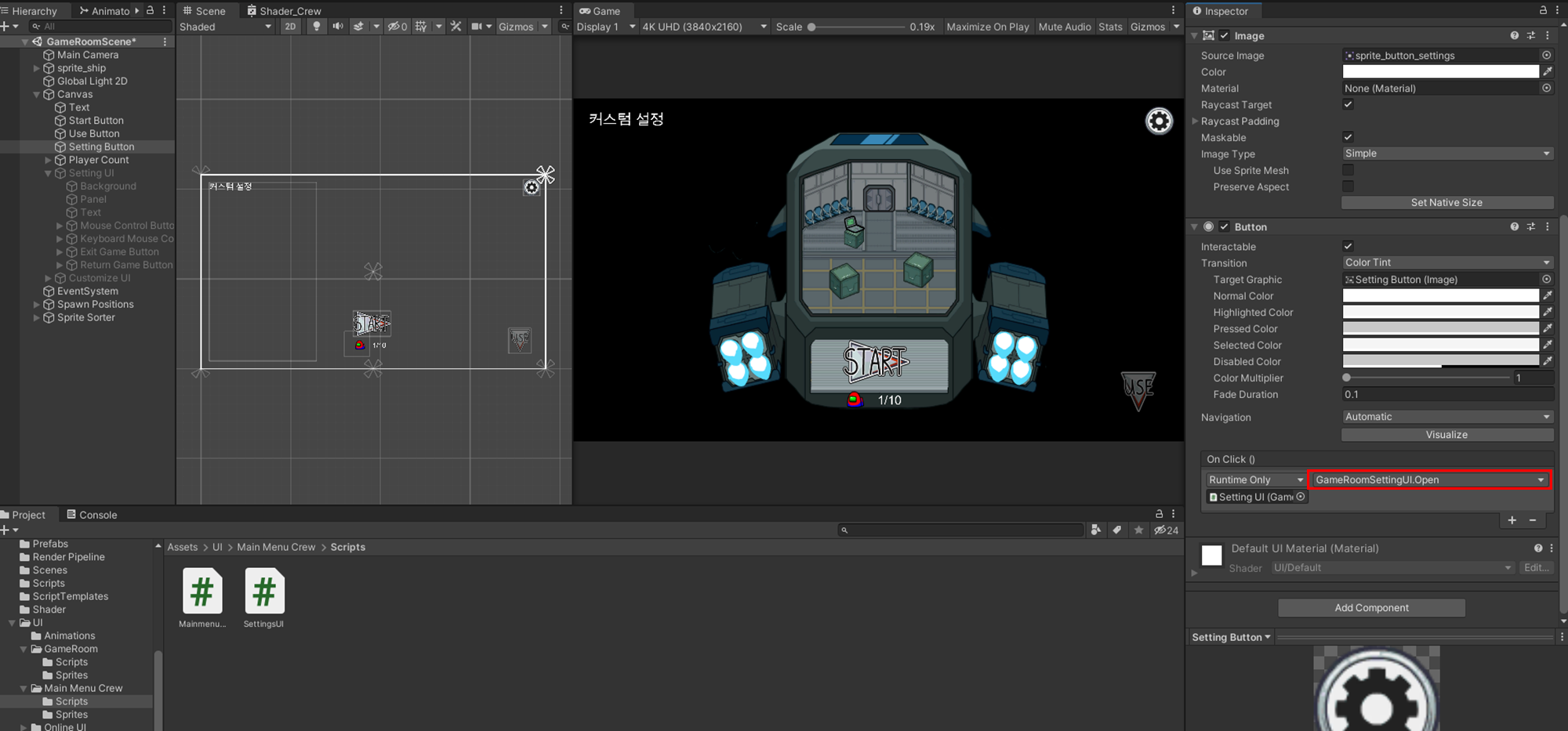Open Scene camera settings icon
Image resolution: width=1568 pixels, height=731 pixels.
point(476,27)
